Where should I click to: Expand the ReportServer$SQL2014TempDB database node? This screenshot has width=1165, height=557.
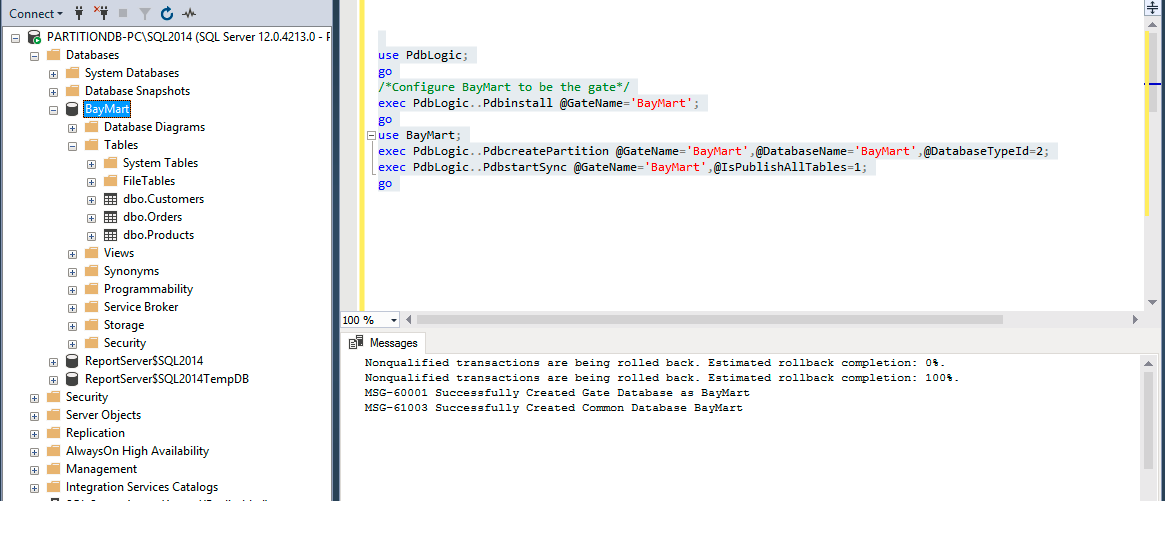[x=53, y=380]
